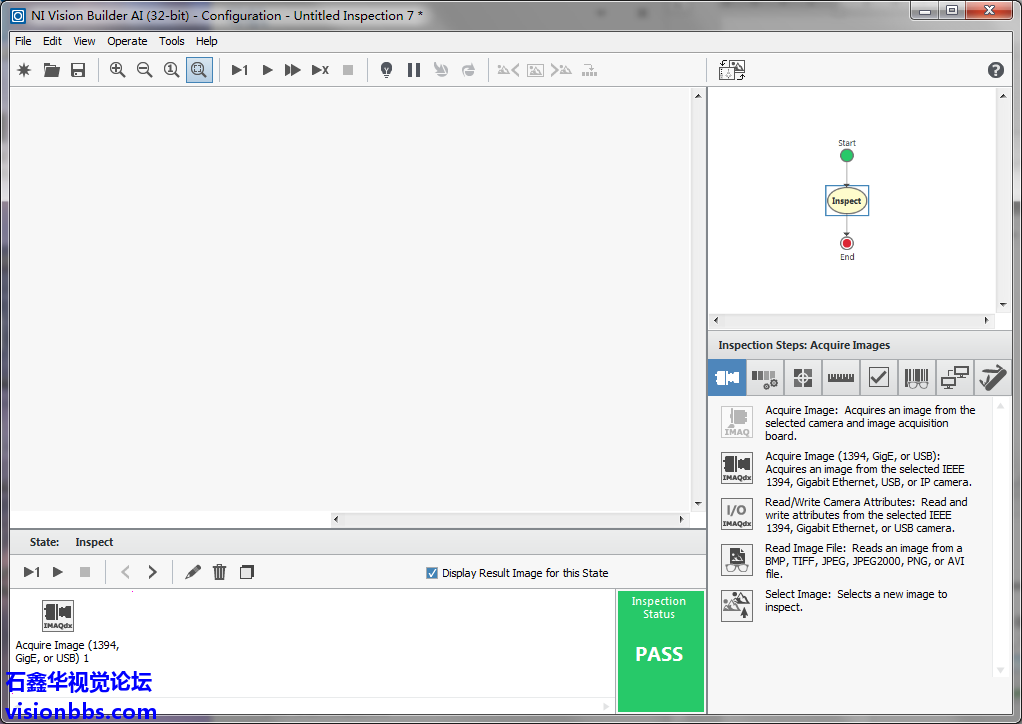The image size is (1022, 724).
Task: Toggle Display Result Image for this State
Action: coord(432,573)
